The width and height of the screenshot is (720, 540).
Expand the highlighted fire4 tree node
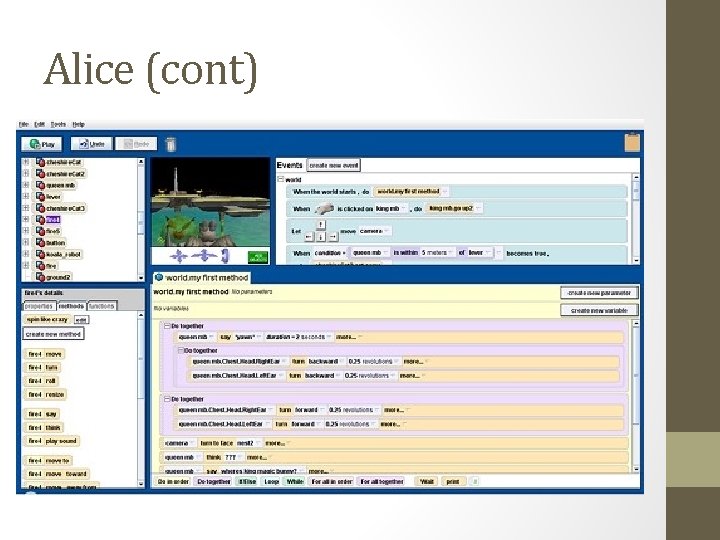(x=26, y=219)
